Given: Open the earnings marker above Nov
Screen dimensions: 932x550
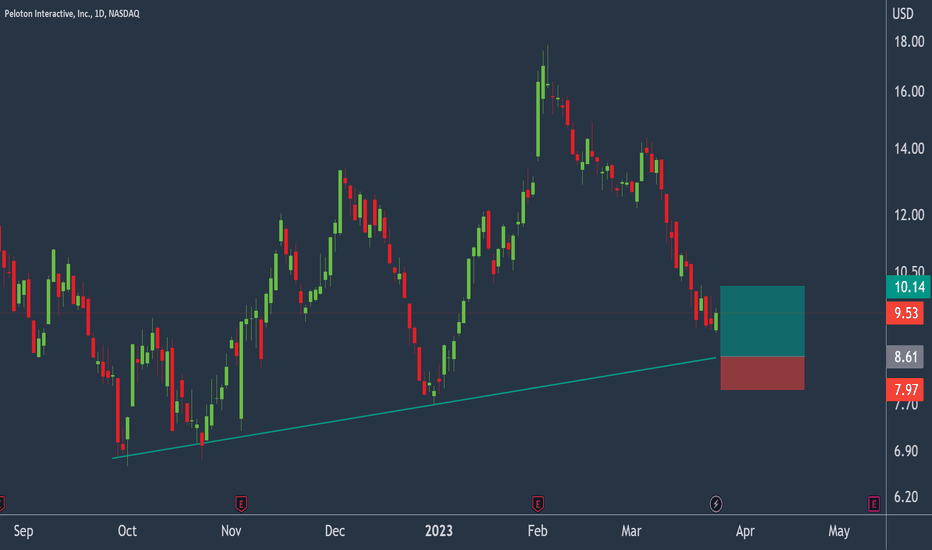Looking at the screenshot, I should click(x=241, y=504).
